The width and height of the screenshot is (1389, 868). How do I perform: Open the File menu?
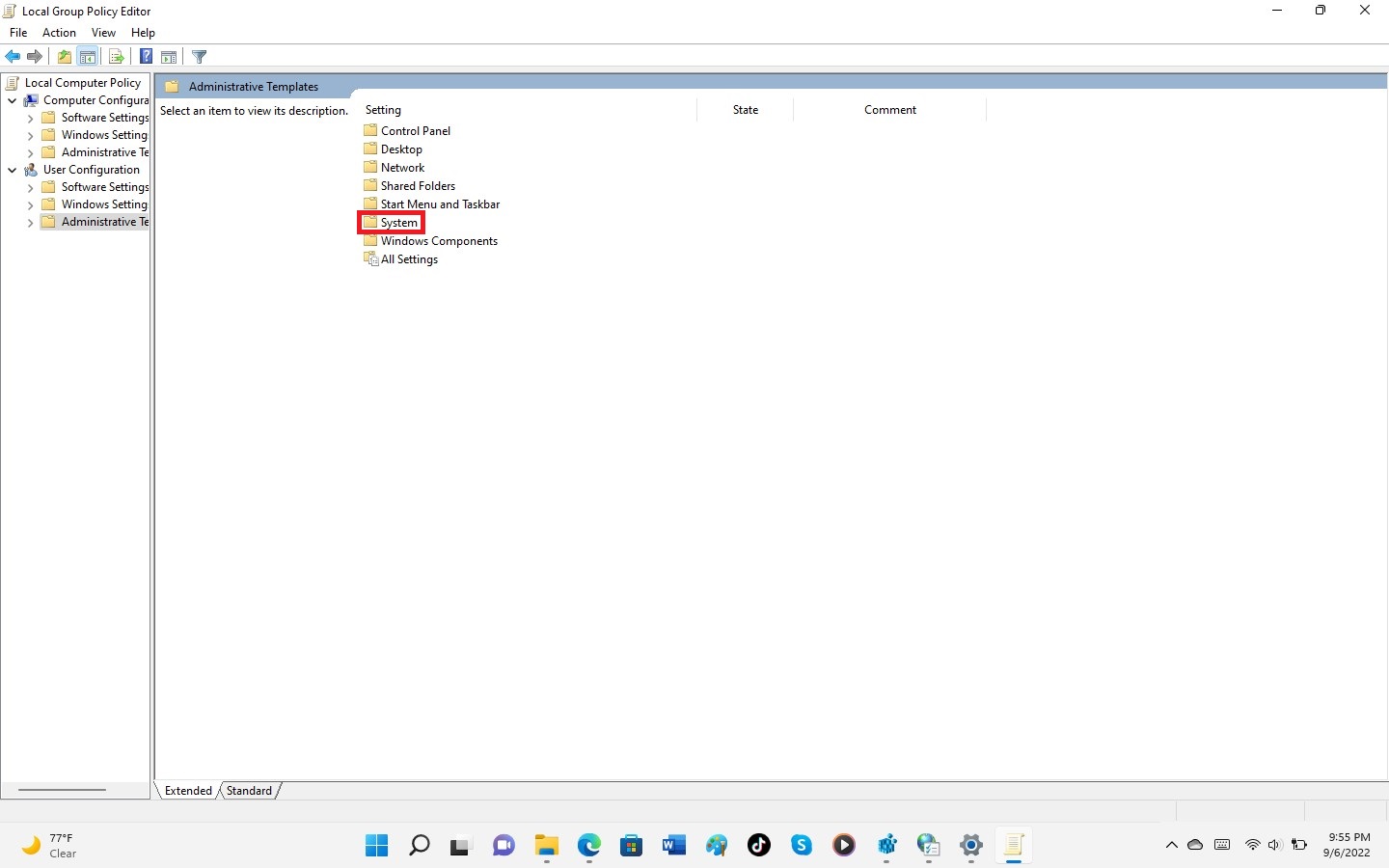coord(18,33)
